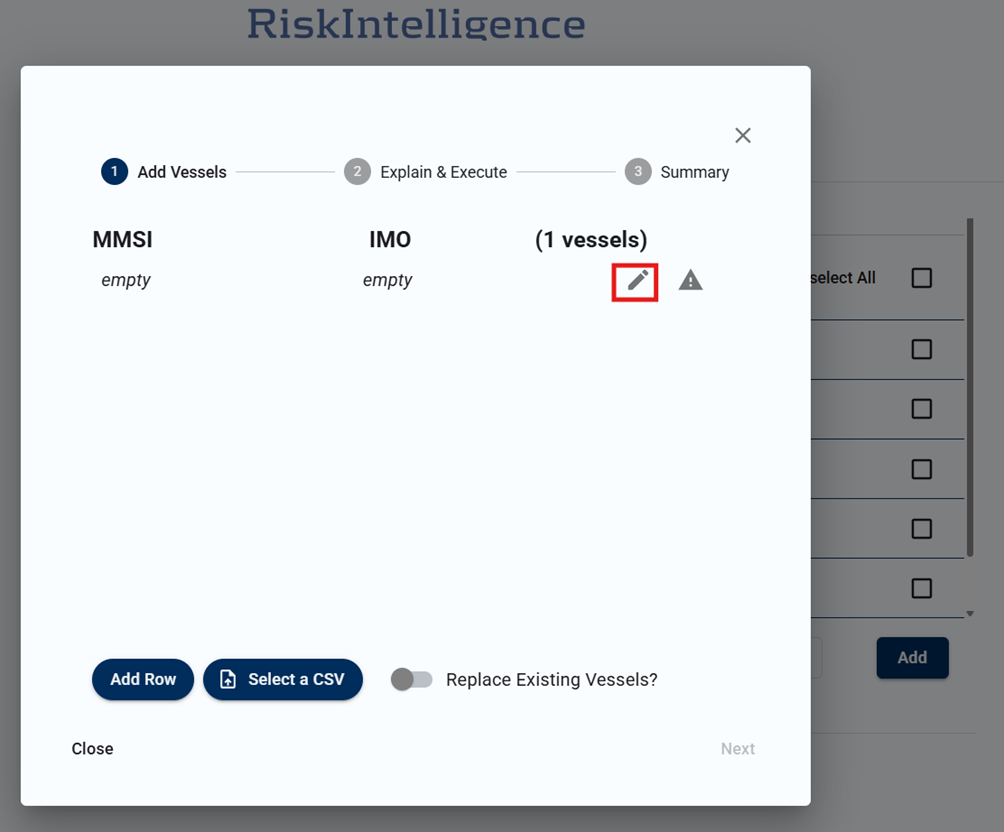Click the empty IMO cell
The height and width of the screenshot is (832, 1004).
388,281
